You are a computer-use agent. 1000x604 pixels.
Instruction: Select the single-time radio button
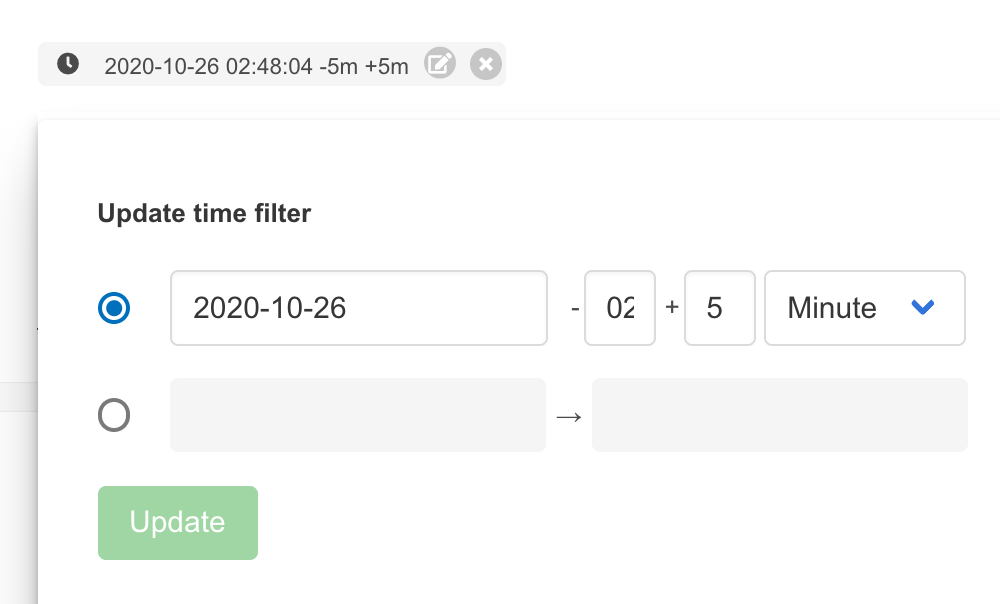[114, 308]
